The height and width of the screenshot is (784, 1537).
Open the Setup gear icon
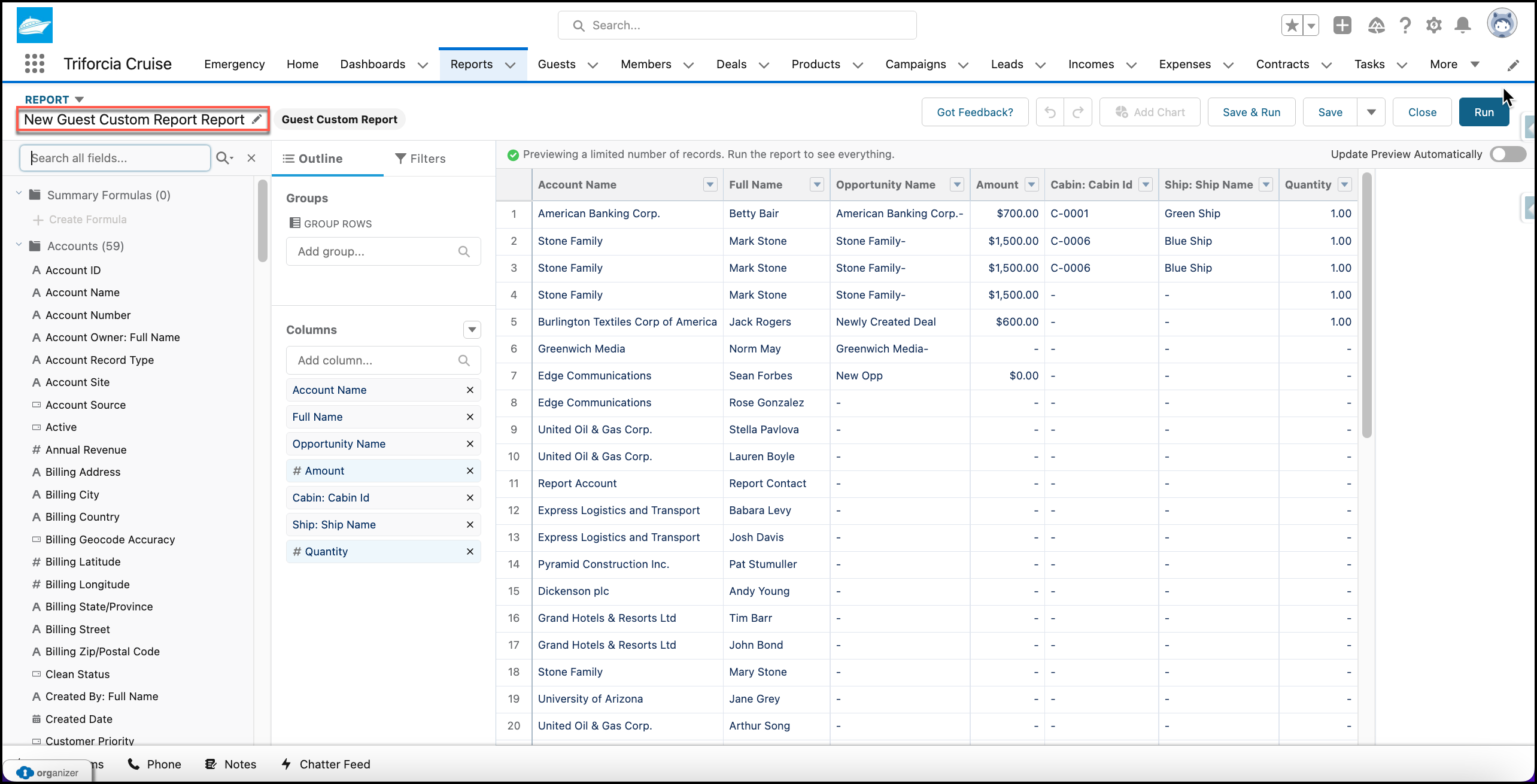1433,25
